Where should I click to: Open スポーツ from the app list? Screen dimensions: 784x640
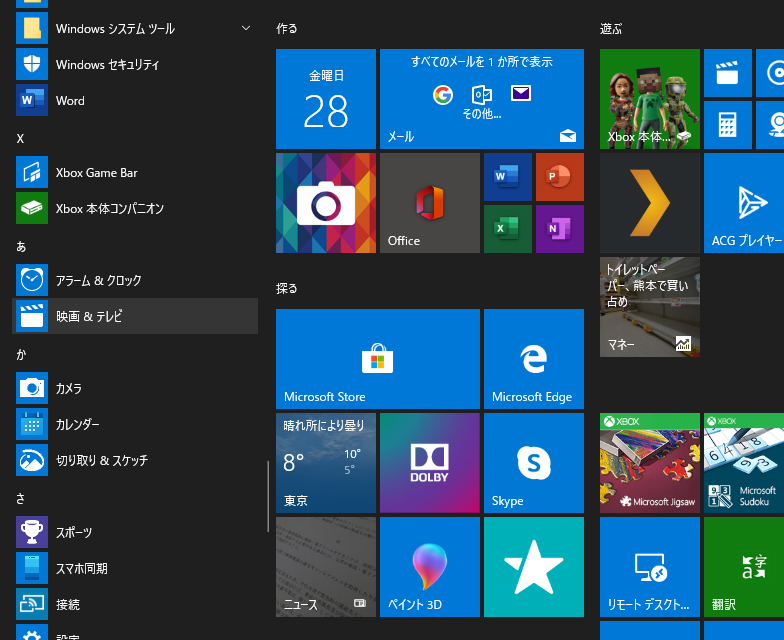point(135,532)
